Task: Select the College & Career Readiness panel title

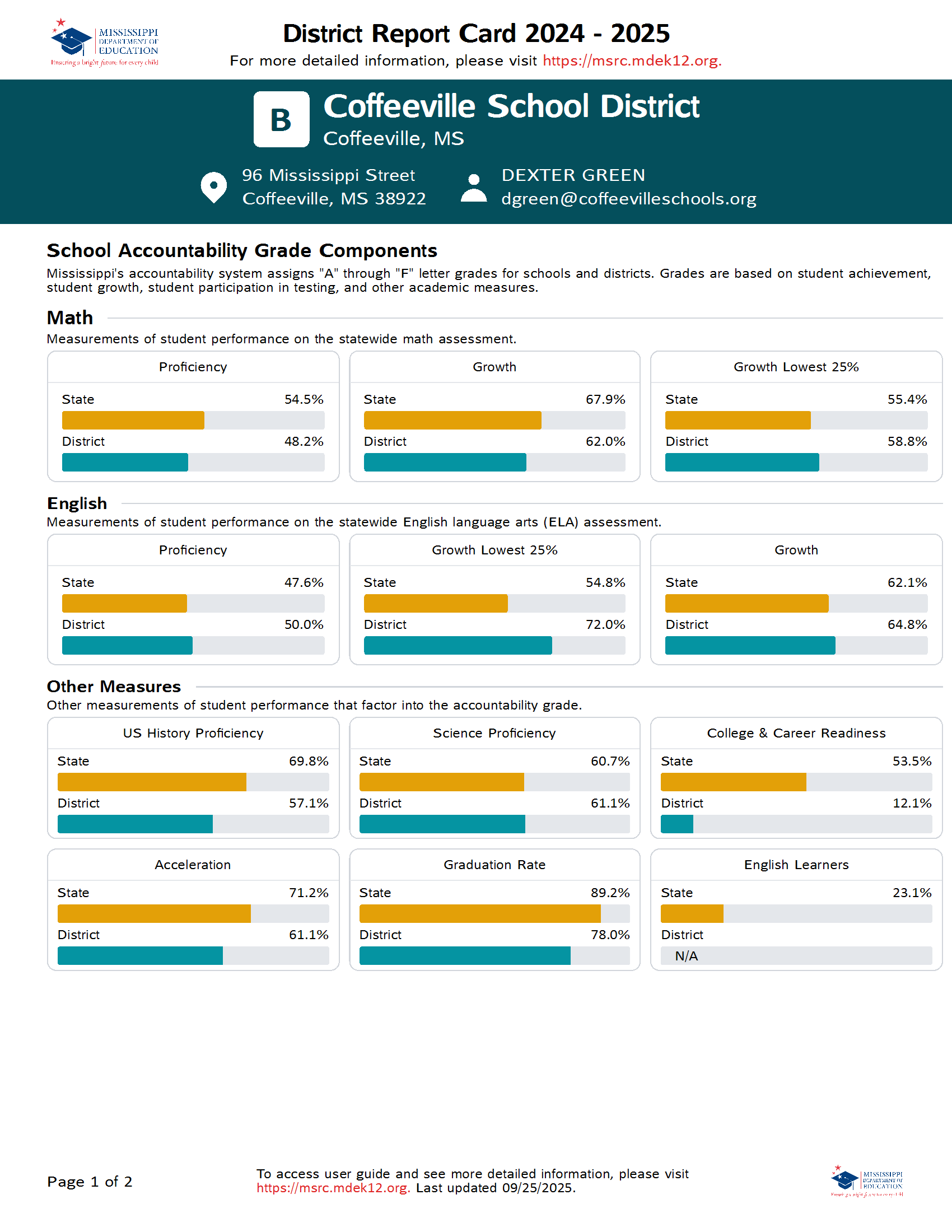Action: [x=796, y=733]
